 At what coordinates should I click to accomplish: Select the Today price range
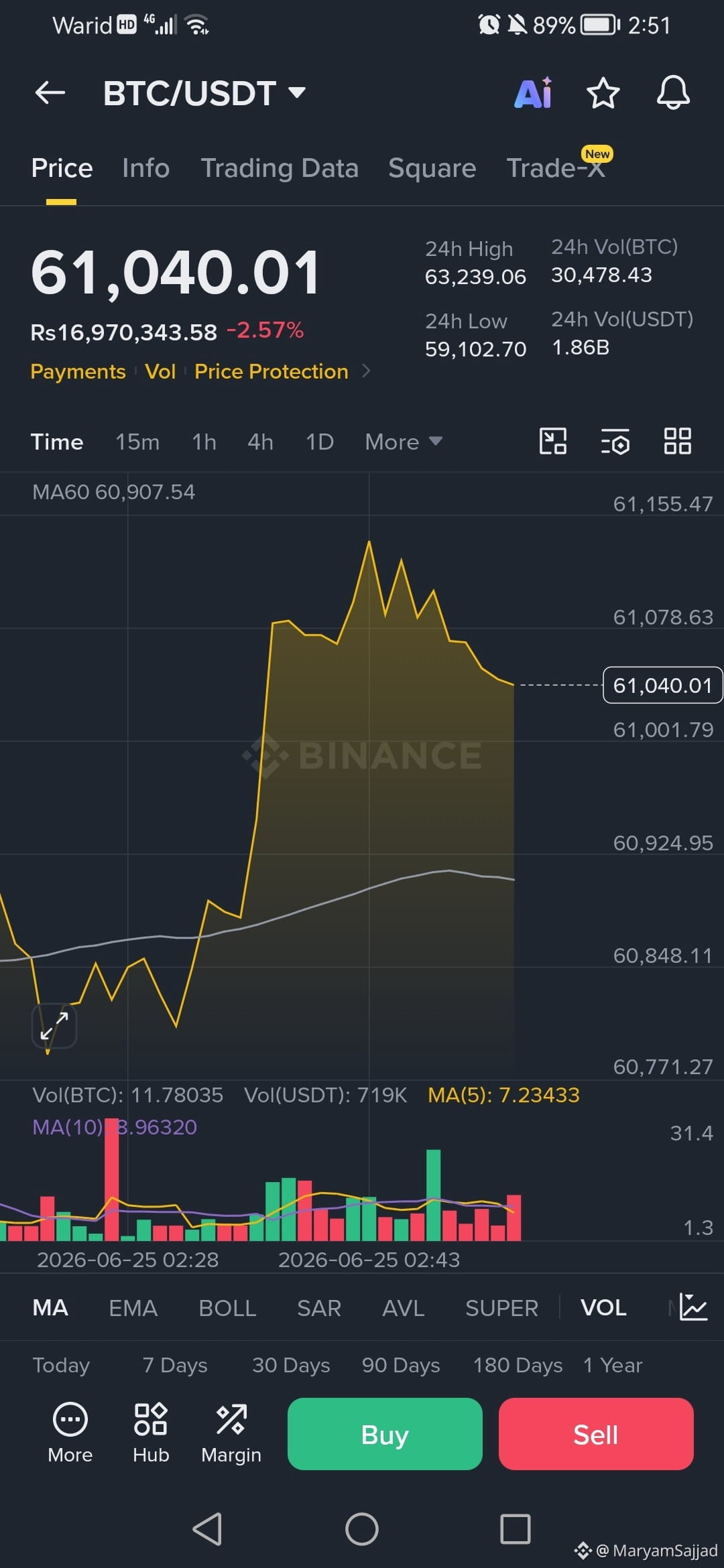[61, 1365]
